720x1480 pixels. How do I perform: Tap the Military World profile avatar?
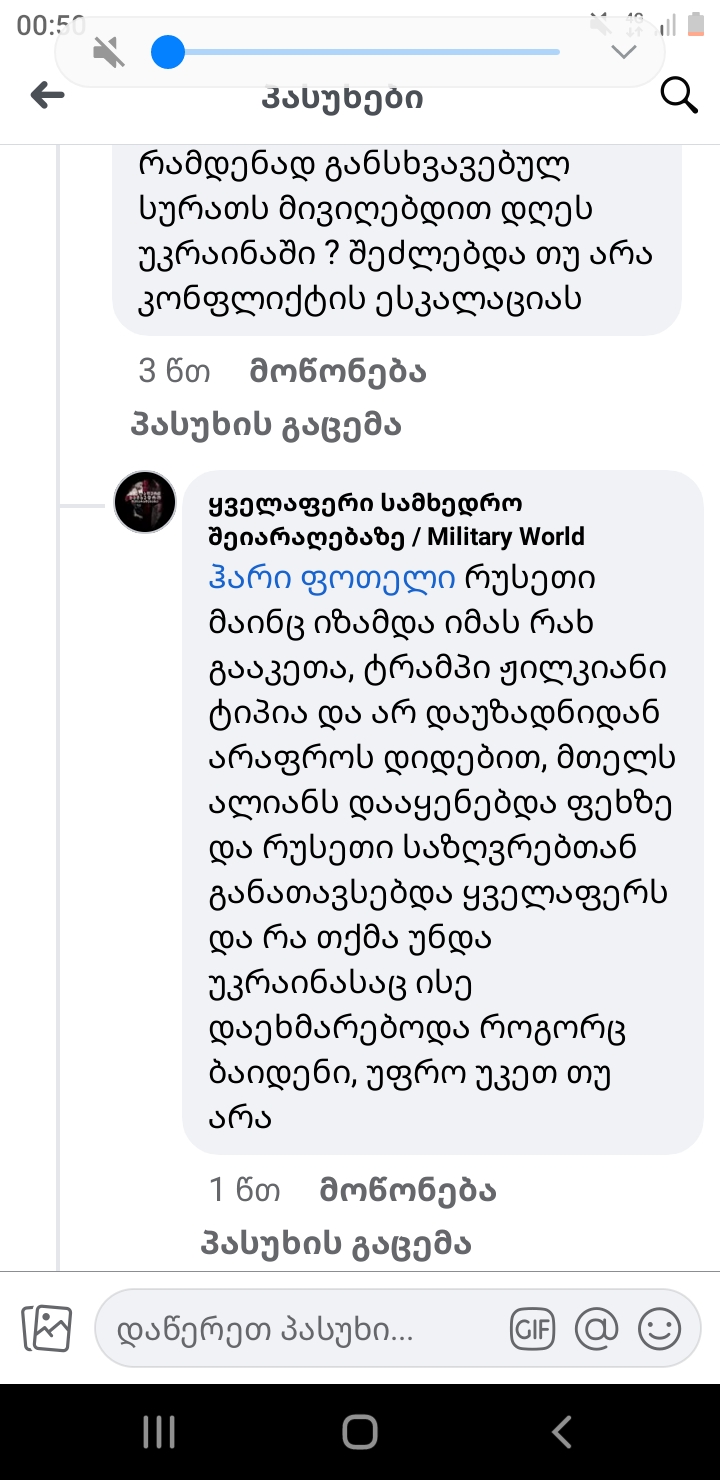click(x=145, y=501)
